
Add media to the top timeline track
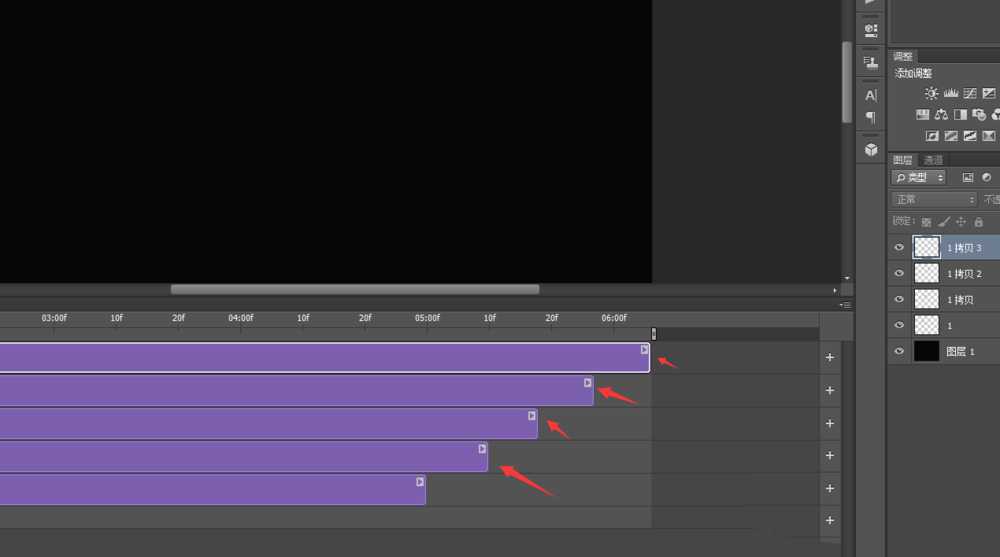point(829,358)
